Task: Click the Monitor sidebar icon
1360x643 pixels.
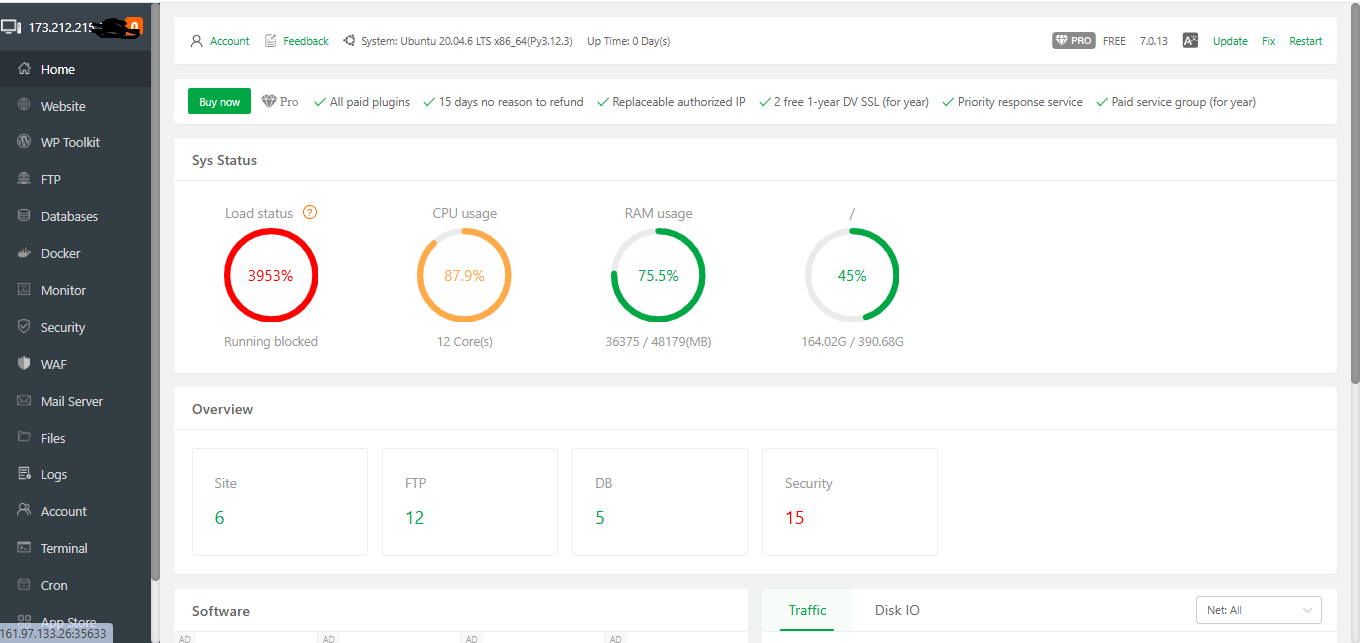Action: pos(24,290)
